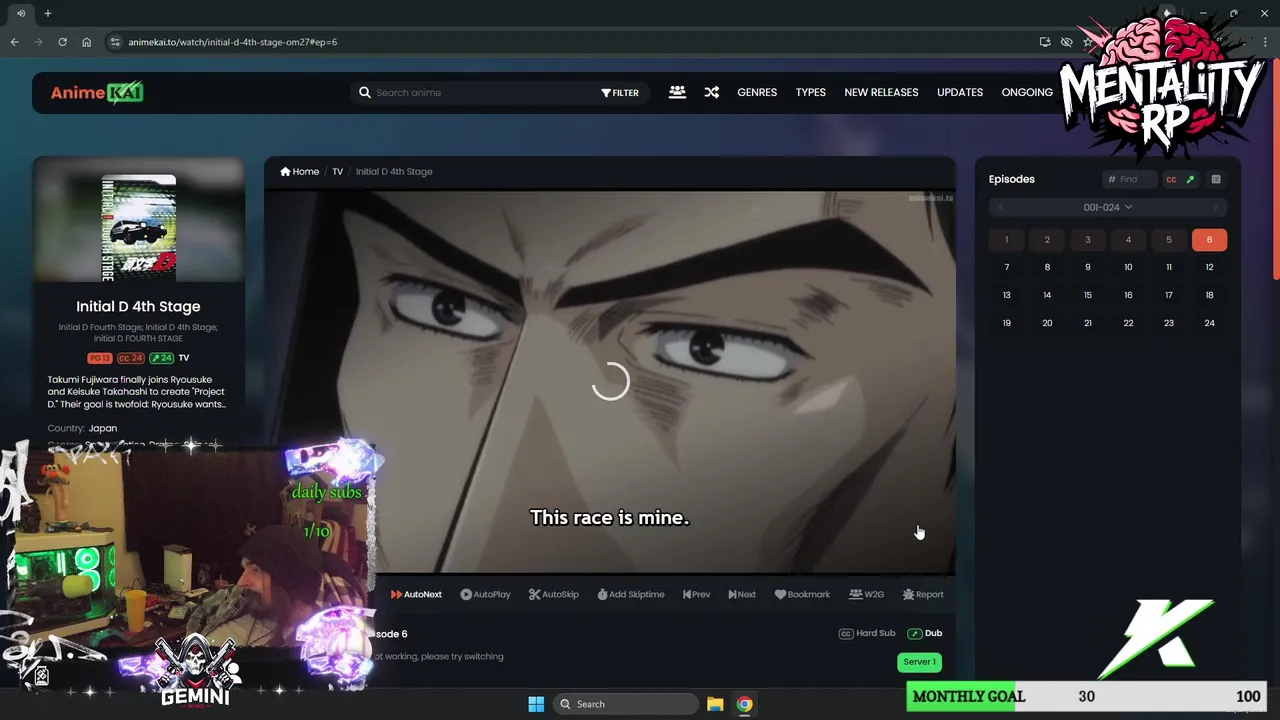Report an issue with the bug icon
This screenshot has width=1280, height=720.
(923, 594)
